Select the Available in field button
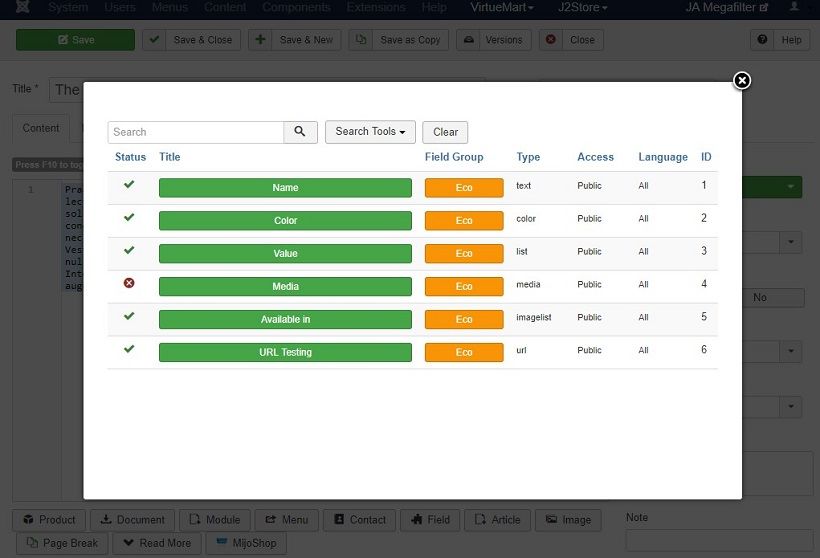This screenshot has height=558, width=820. 285,320
